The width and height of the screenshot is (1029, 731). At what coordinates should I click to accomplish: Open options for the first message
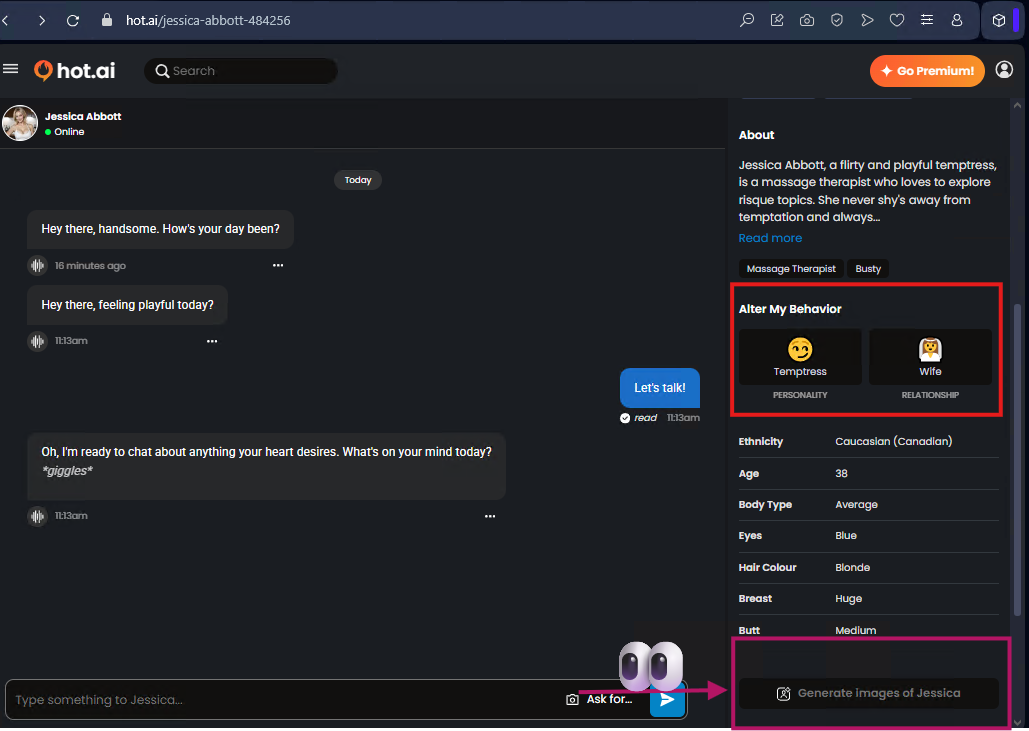[278, 266]
